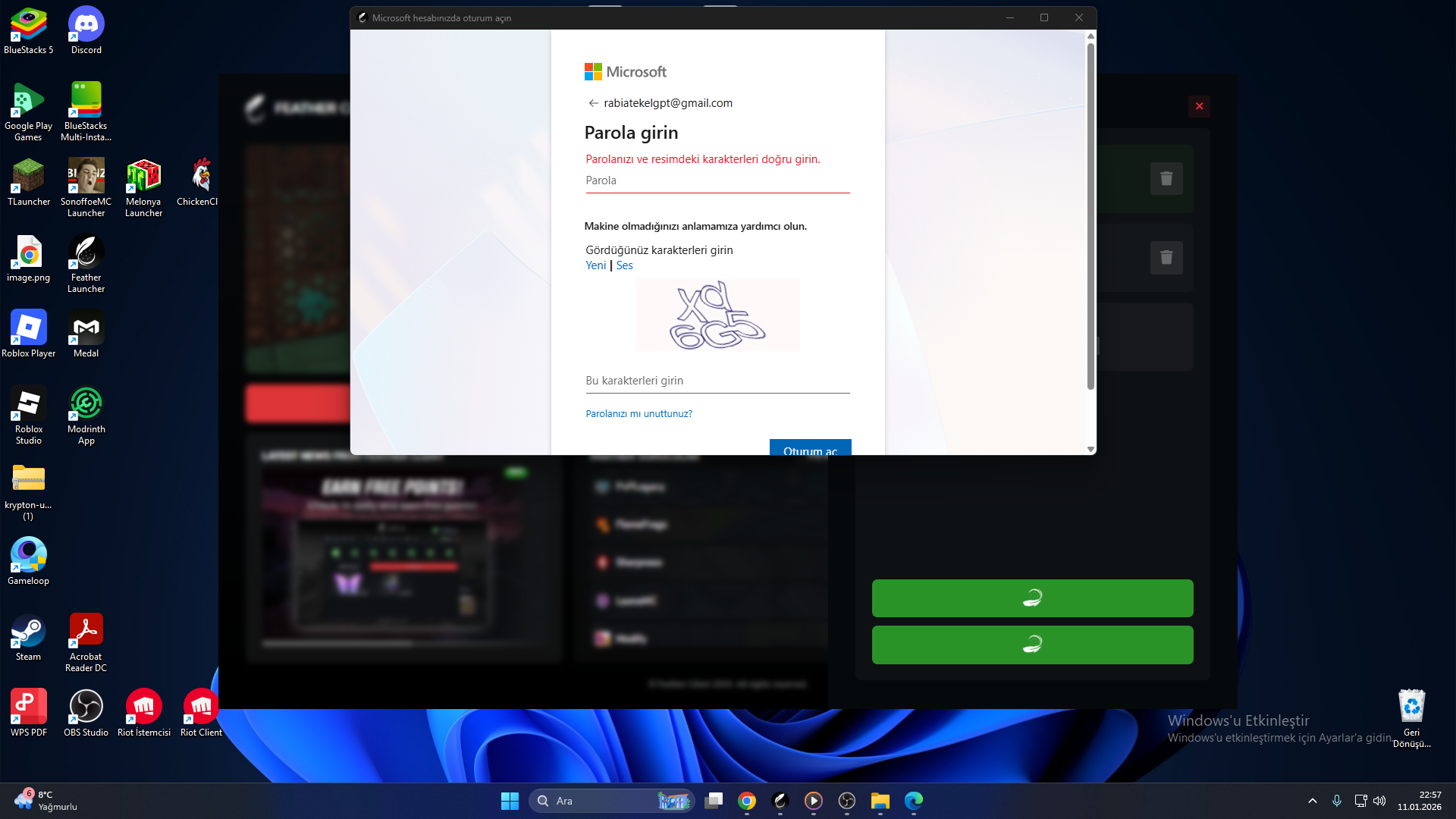Focus the 'Bu karakterleri girin' captcha field
This screenshot has width=1456, height=819.
[717, 381]
